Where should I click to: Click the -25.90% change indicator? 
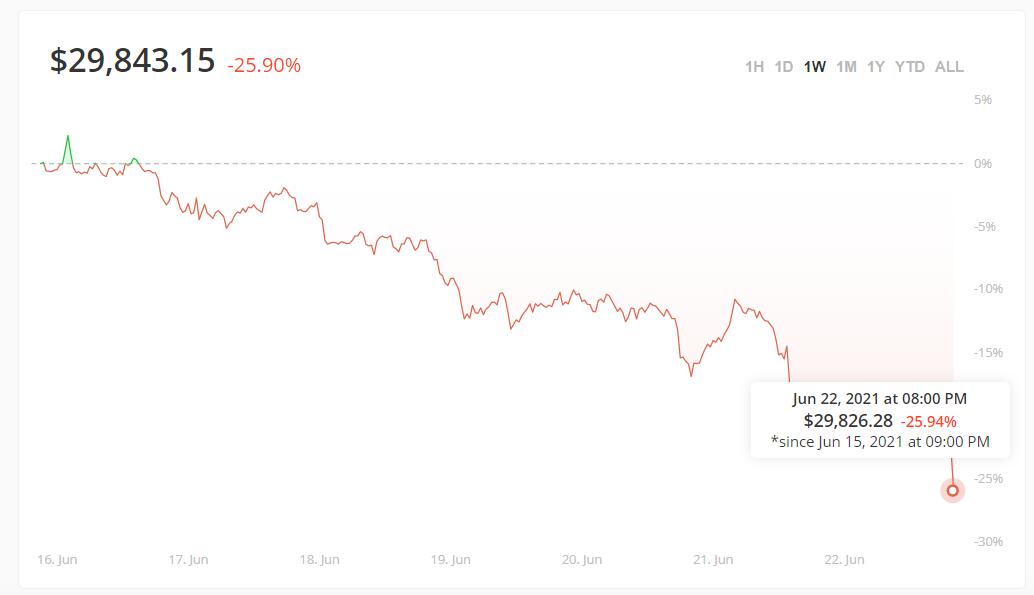click(264, 66)
